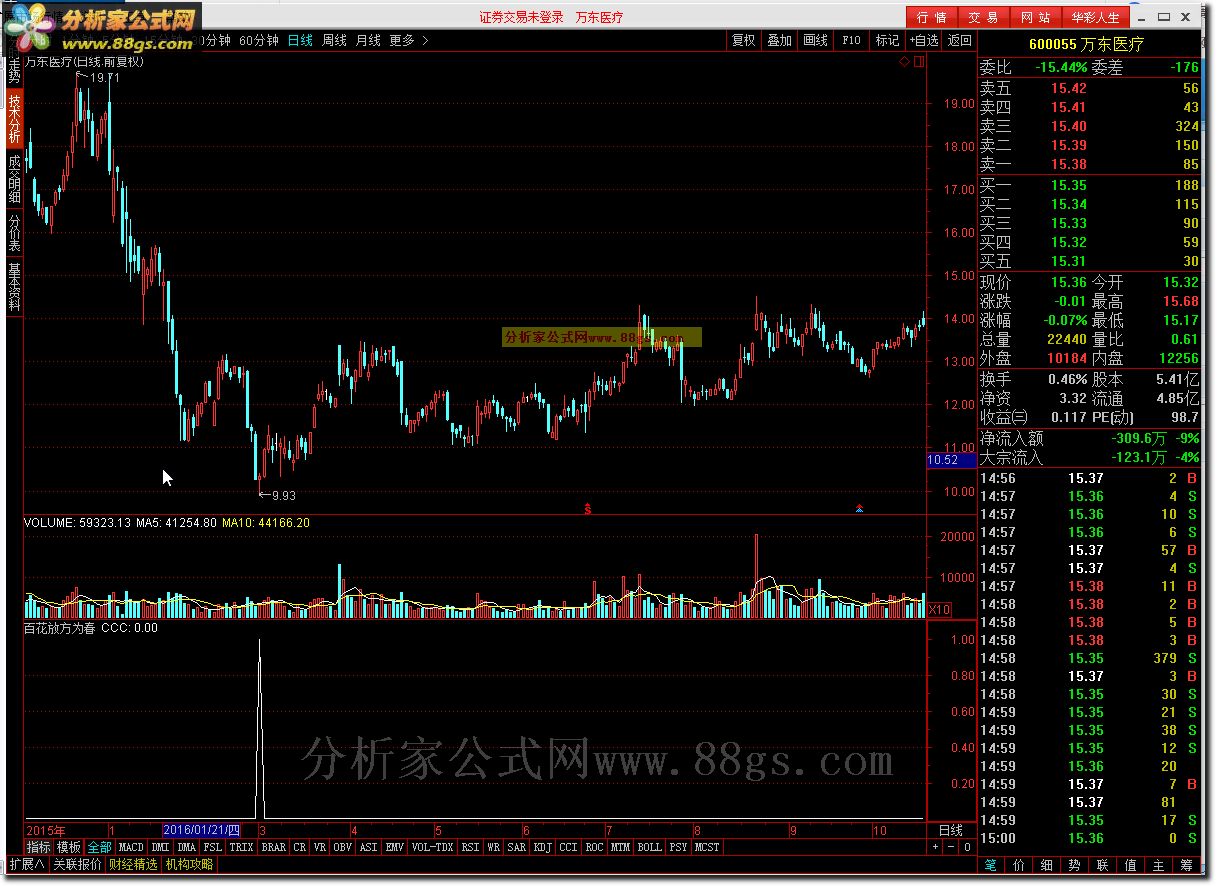The image size is (1217, 886).
Task: Open the 分价表 side tab
Action: [14, 234]
